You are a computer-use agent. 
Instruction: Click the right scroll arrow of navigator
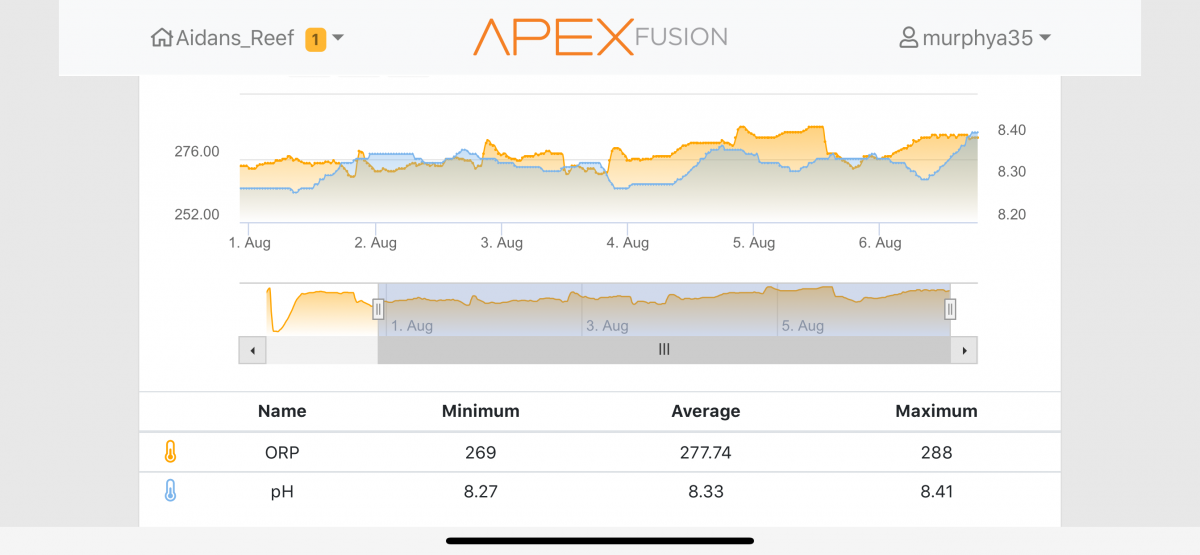(x=964, y=350)
